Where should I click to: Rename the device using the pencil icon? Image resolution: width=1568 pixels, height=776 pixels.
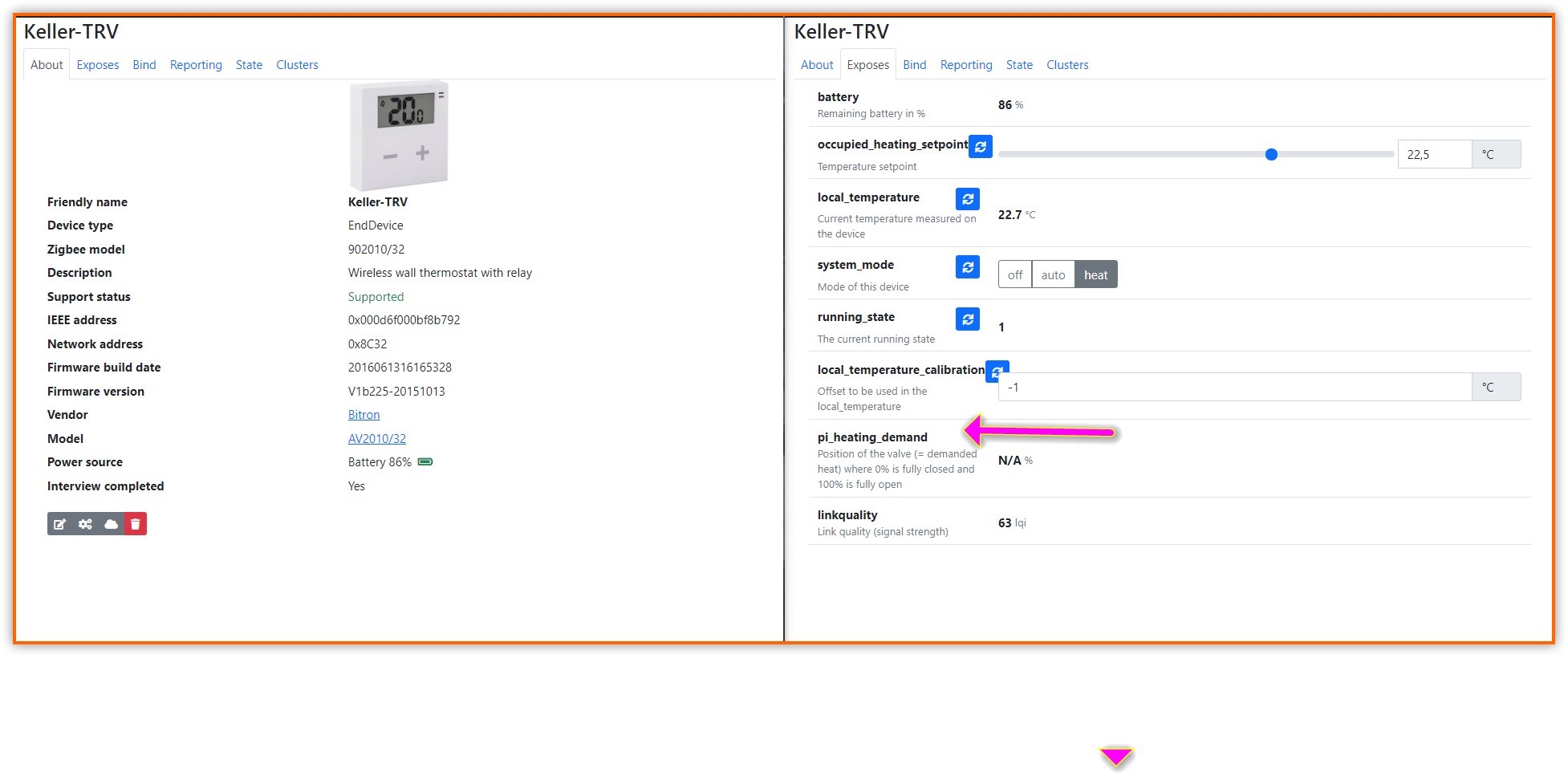(x=59, y=523)
